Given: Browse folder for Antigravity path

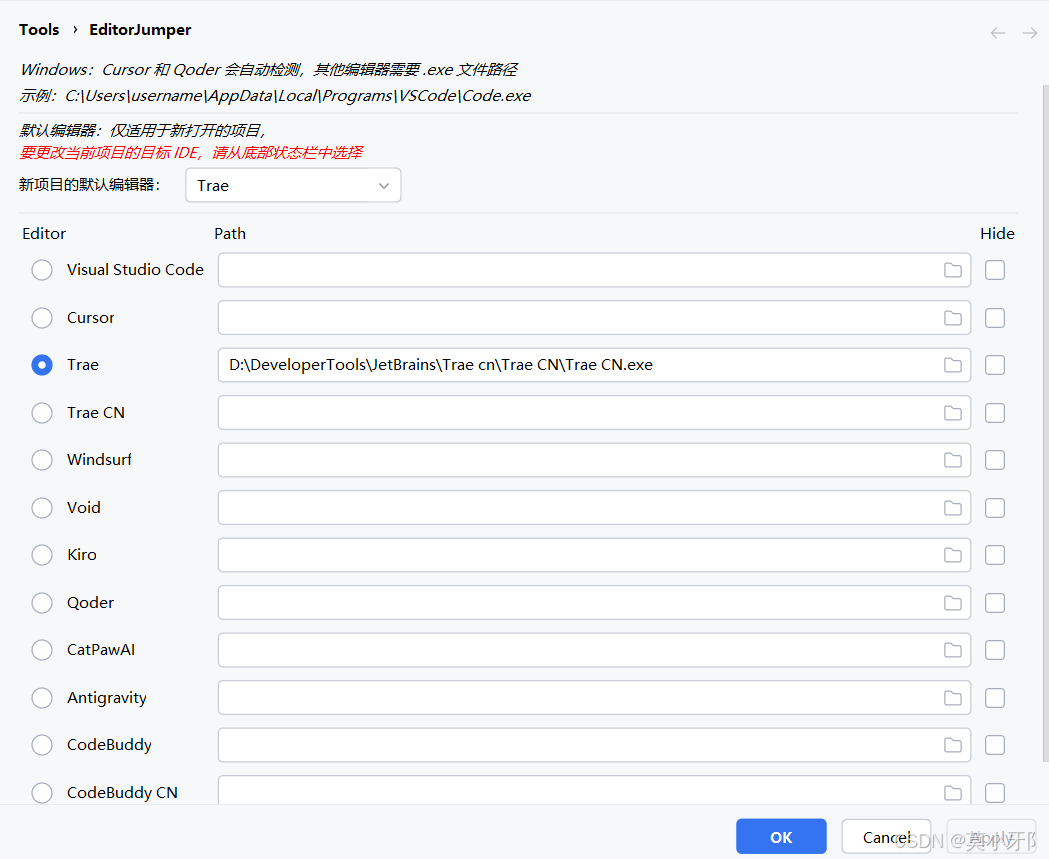Looking at the screenshot, I should point(953,698).
